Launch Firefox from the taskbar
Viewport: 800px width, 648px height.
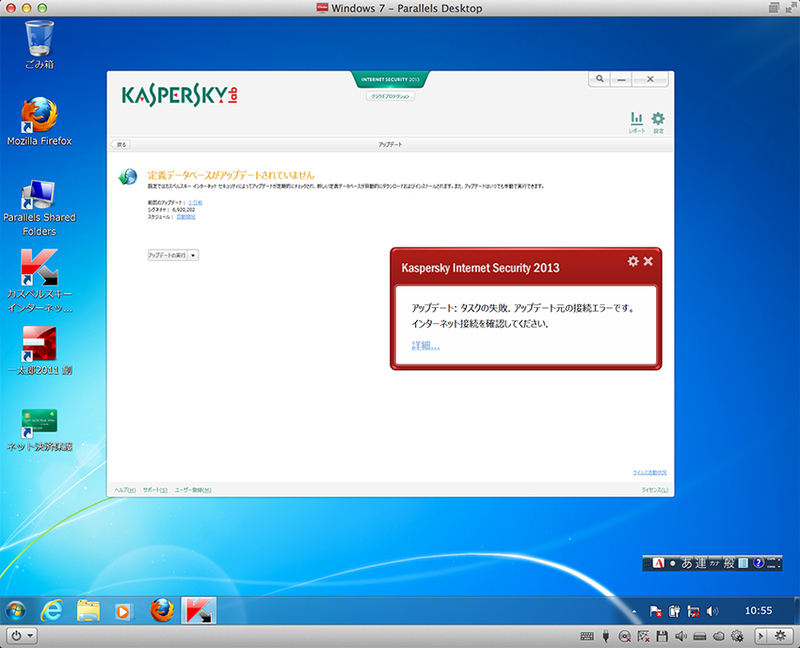point(162,610)
